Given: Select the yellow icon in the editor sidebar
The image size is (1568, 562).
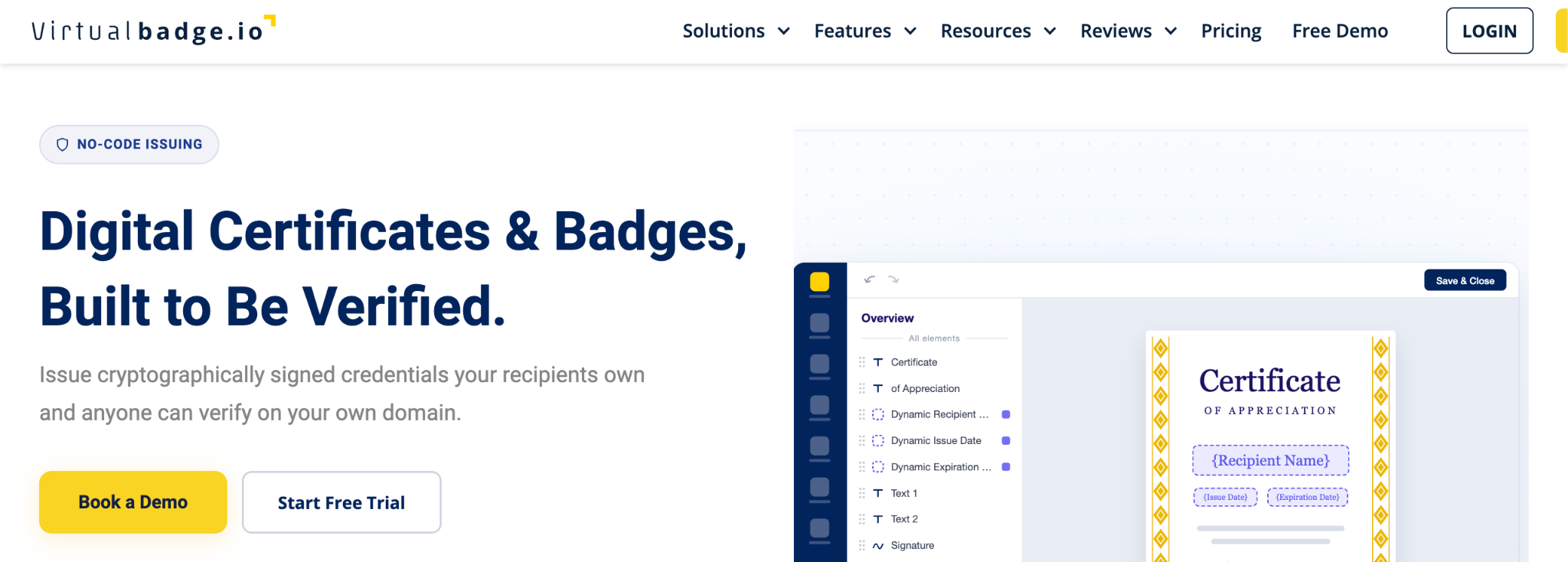Looking at the screenshot, I should 819,282.
